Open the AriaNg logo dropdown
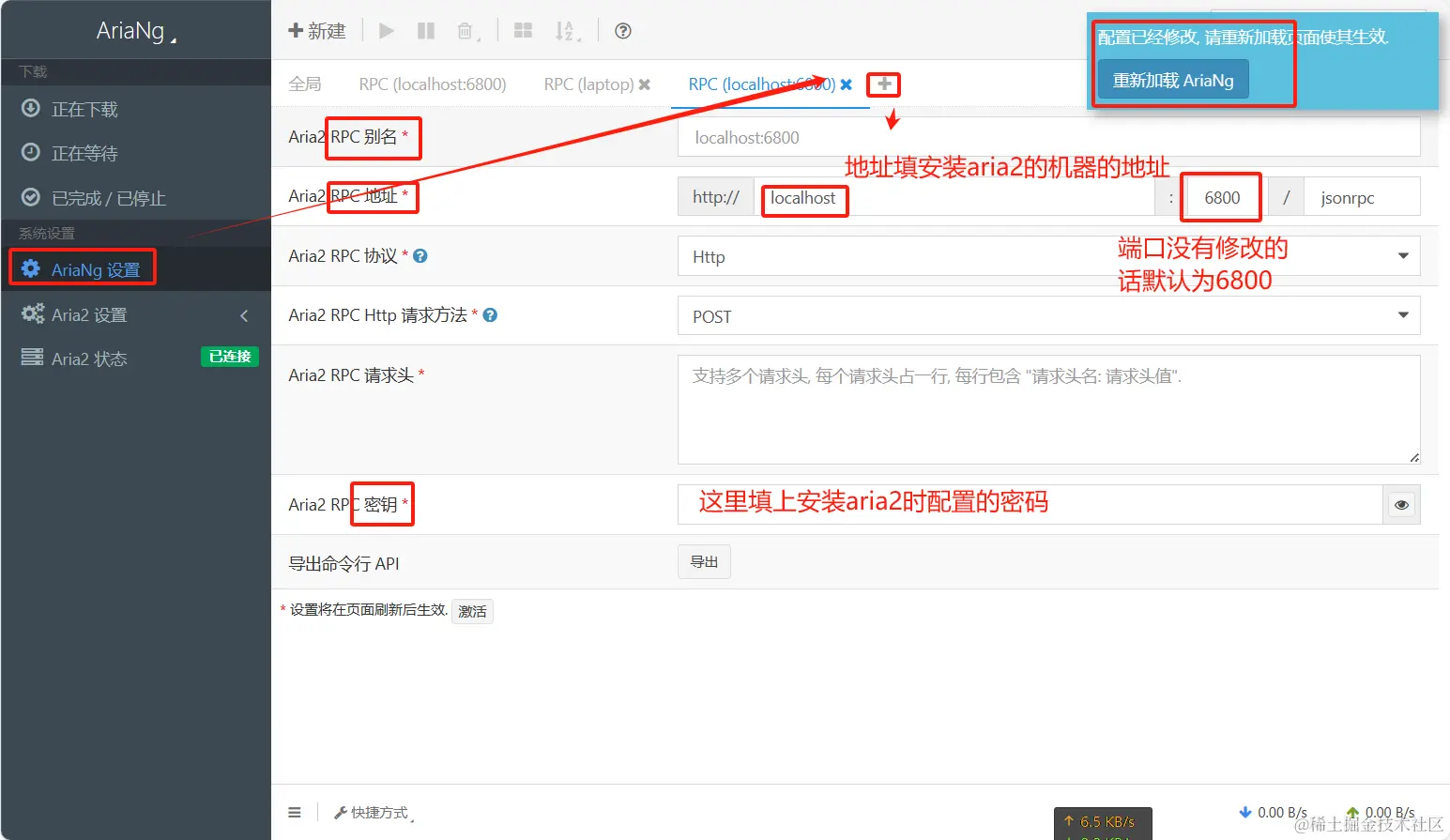Screen dimensions: 1450x840 click(136, 31)
